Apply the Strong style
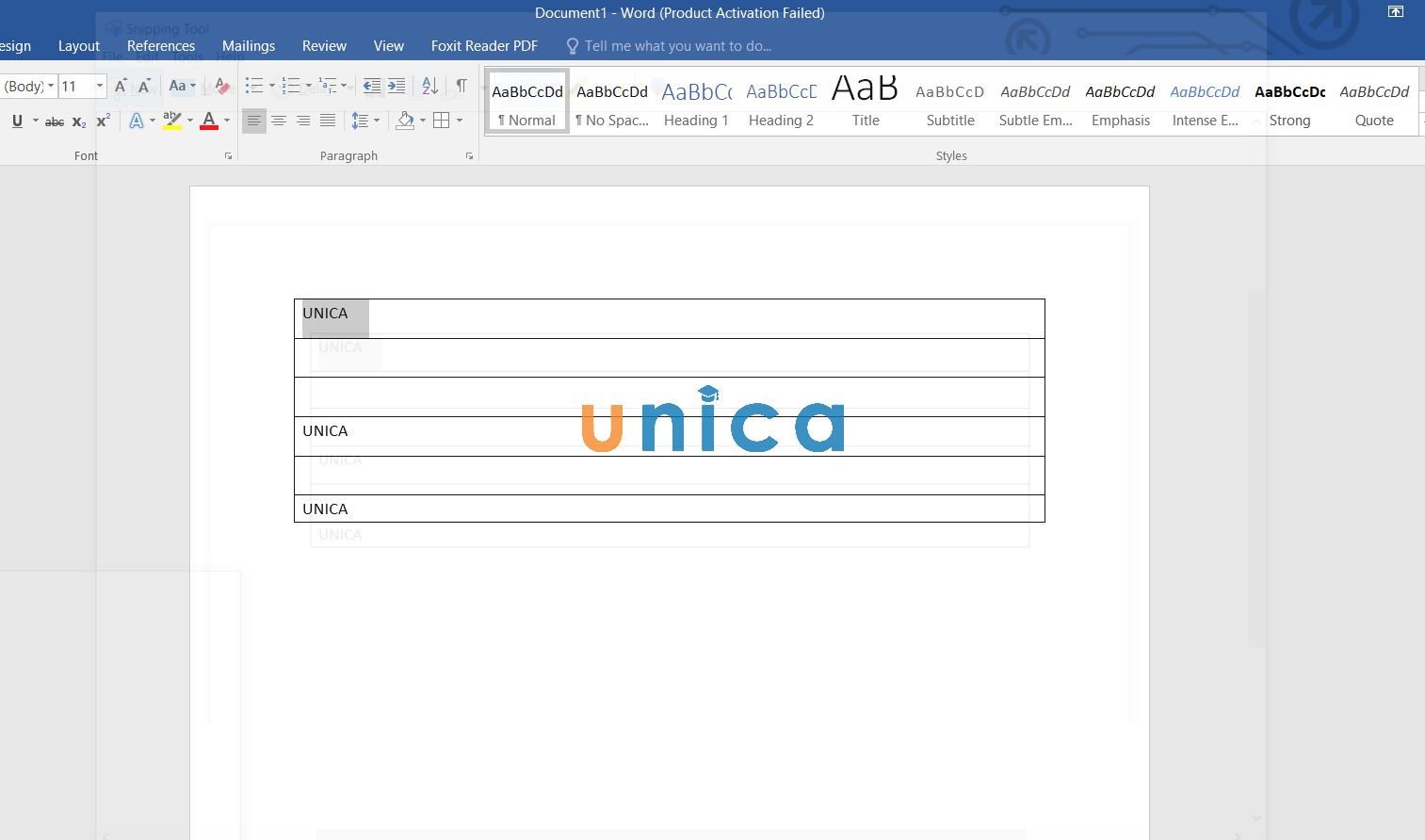Screen dimensions: 1425x840 [x=1290, y=102]
